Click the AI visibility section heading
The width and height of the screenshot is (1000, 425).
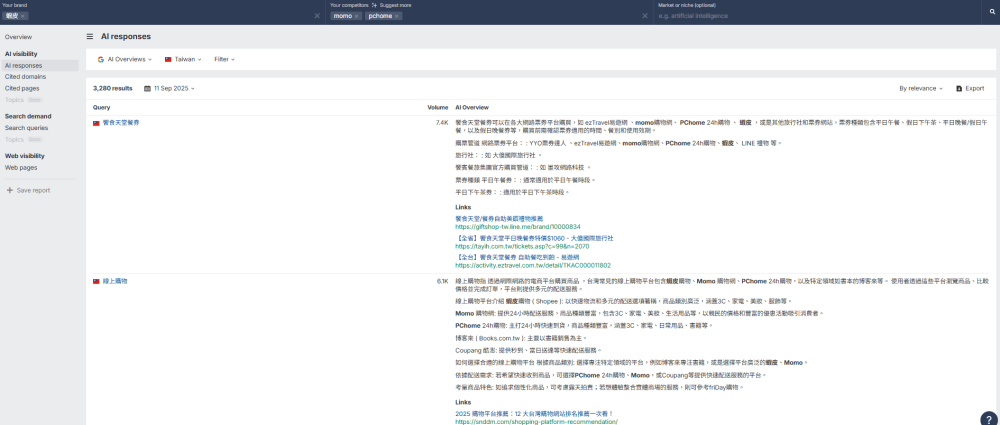coord(21,54)
